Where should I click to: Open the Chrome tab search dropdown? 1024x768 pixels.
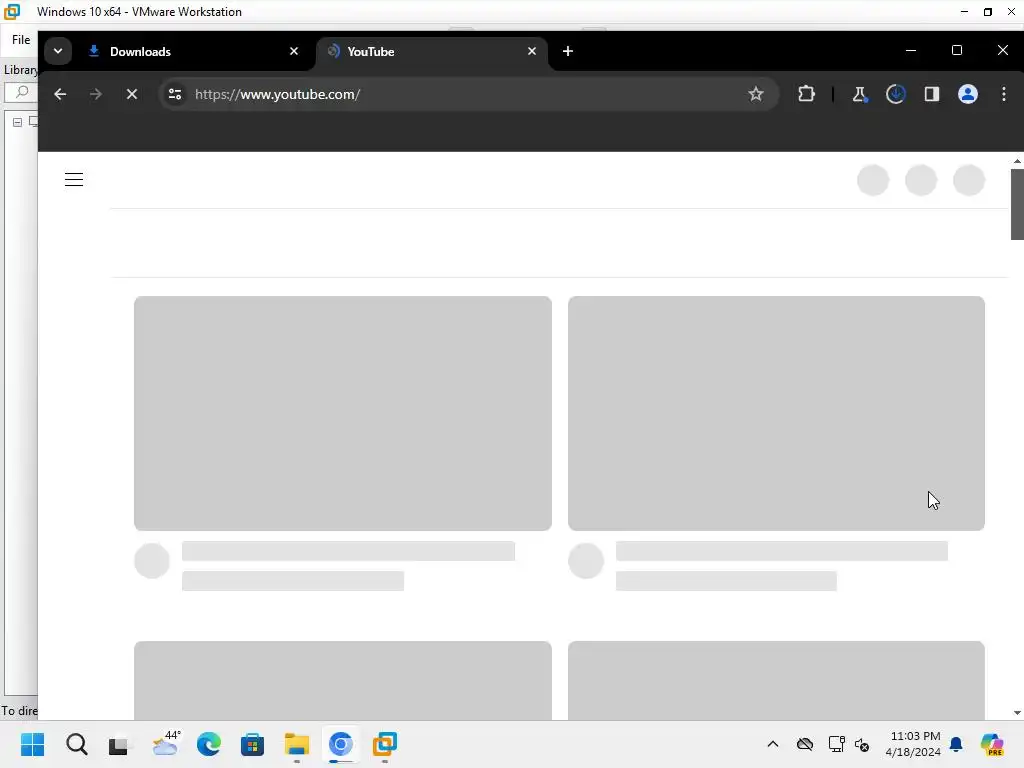click(57, 51)
